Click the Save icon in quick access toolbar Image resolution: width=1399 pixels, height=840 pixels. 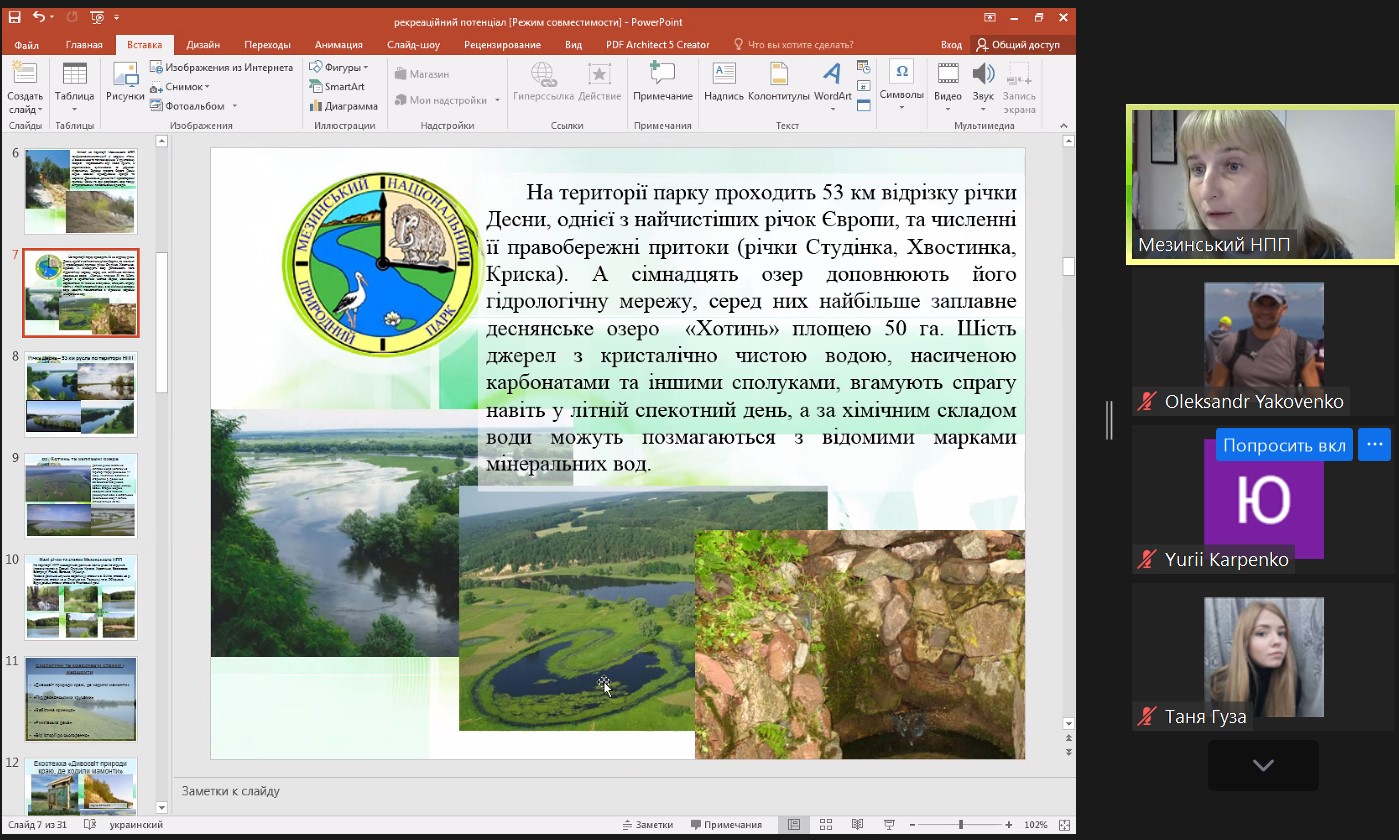tap(14, 17)
